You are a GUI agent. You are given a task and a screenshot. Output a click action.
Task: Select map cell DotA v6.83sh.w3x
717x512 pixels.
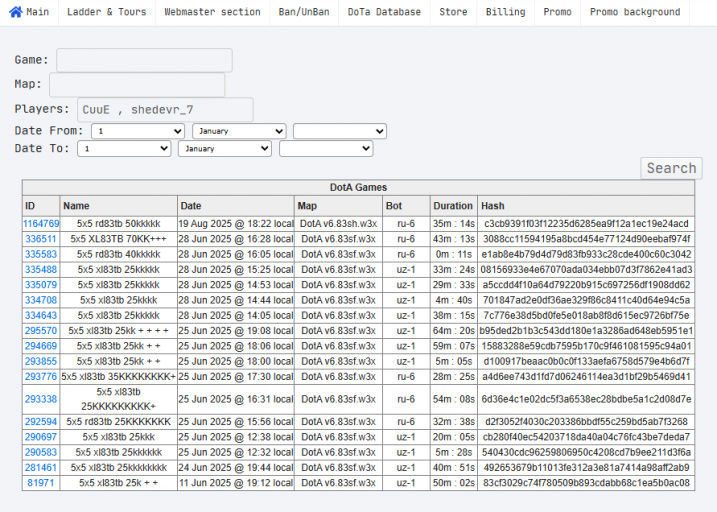(x=338, y=224)
